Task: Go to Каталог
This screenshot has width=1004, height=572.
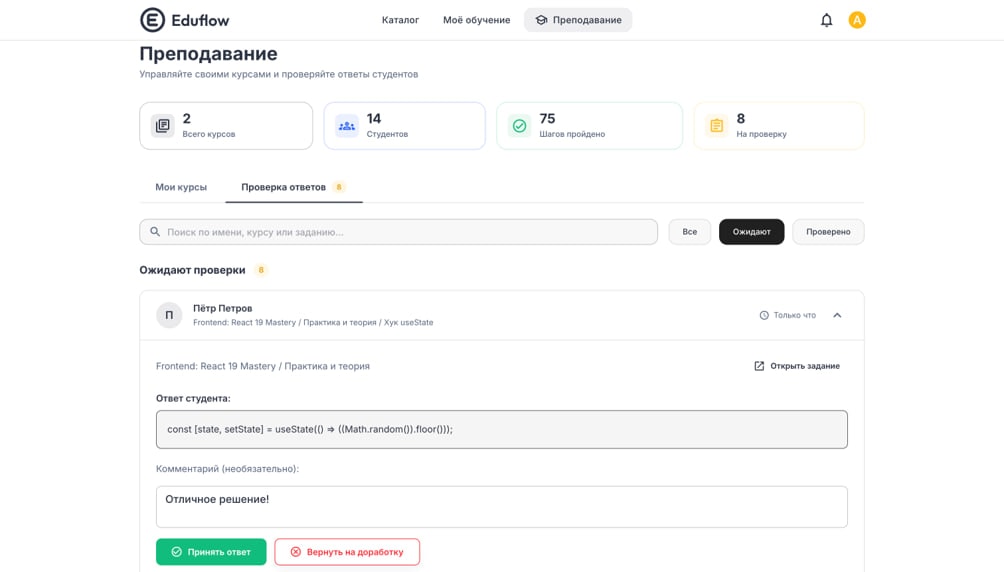Action: (x=400, y=20)
